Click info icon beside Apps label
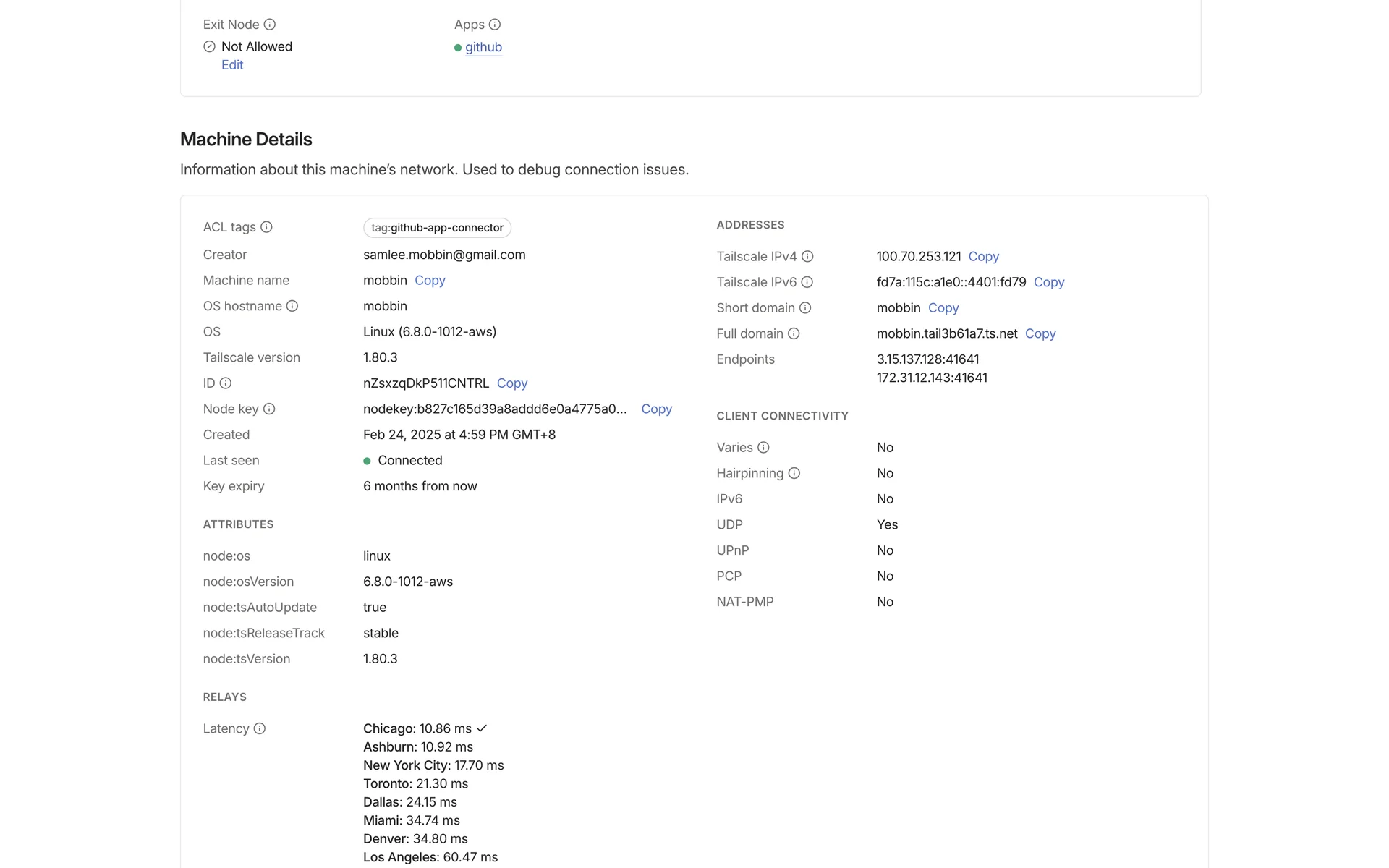This screenshot has height=868, width=1389. [x=495, y=25]
